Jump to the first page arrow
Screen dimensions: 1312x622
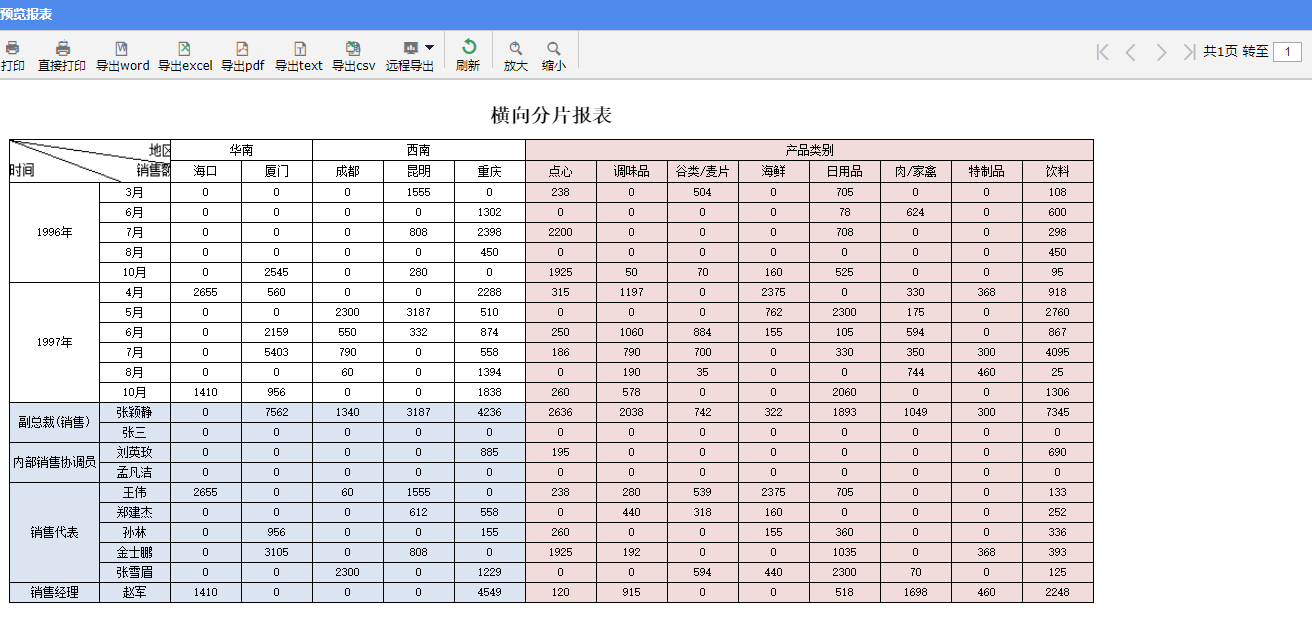pos(1103,52)
